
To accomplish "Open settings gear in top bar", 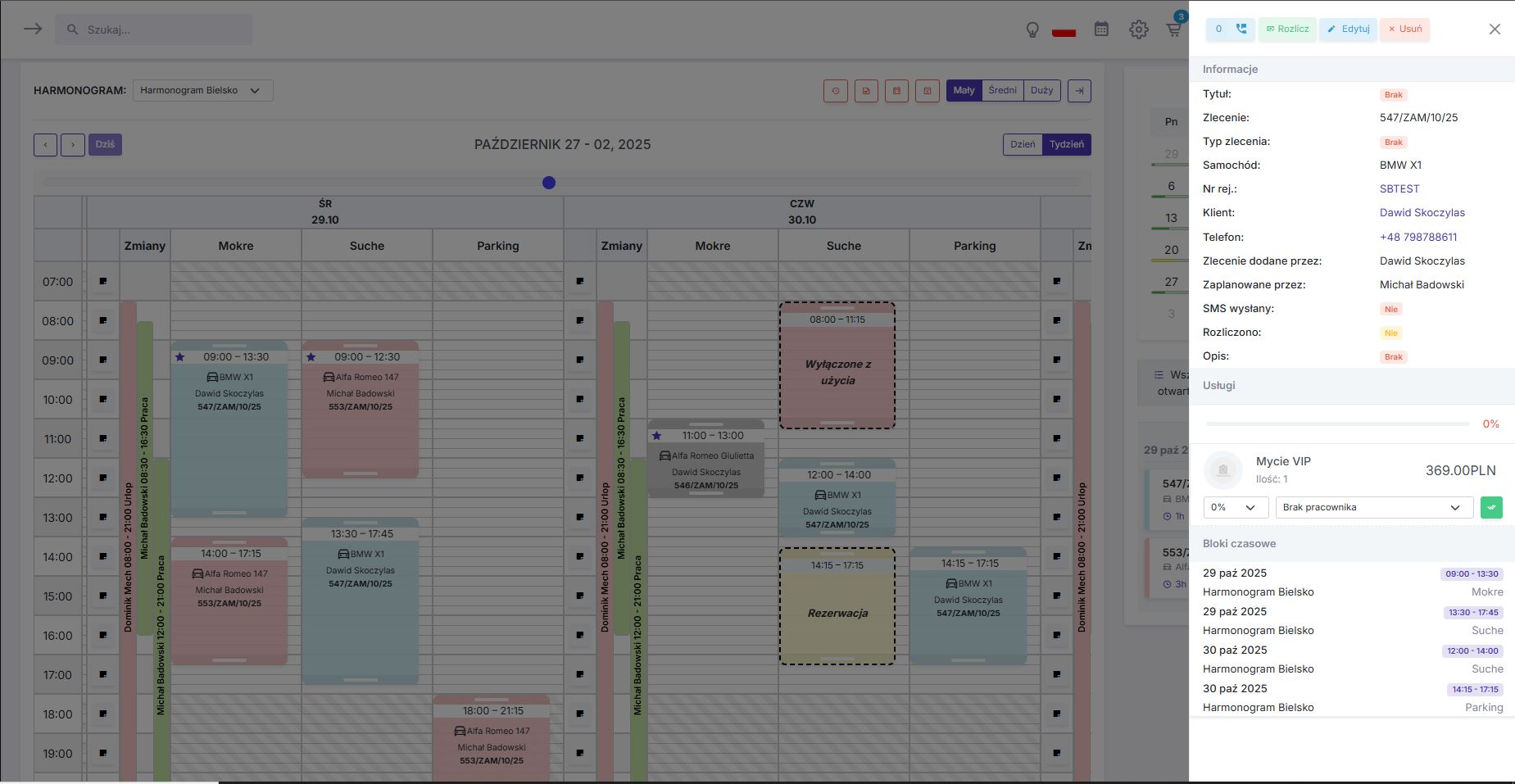I will pyautogui.click(x=1138, y=29).
